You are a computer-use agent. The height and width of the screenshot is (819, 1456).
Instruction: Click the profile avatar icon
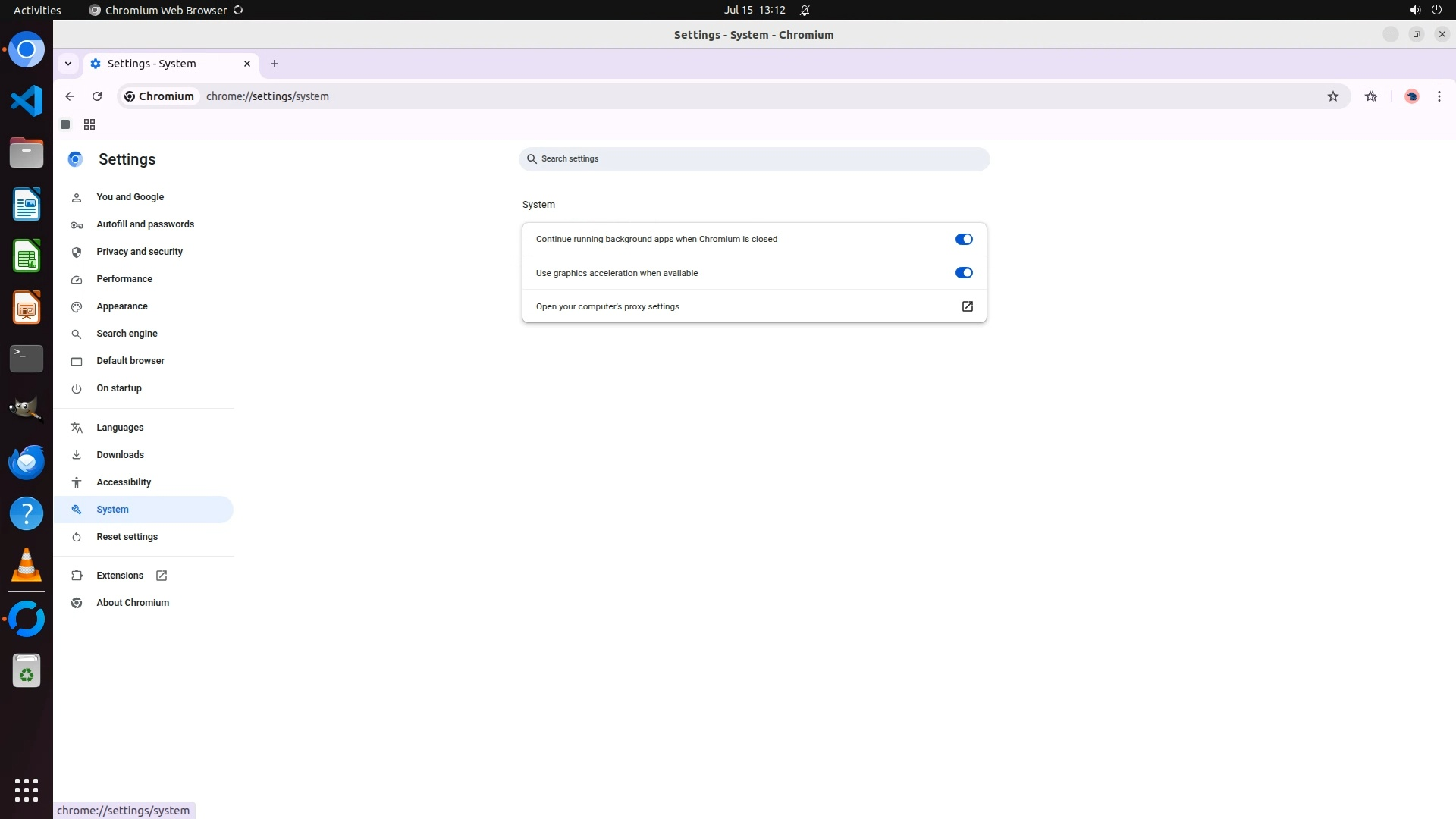pos(1411,96)
